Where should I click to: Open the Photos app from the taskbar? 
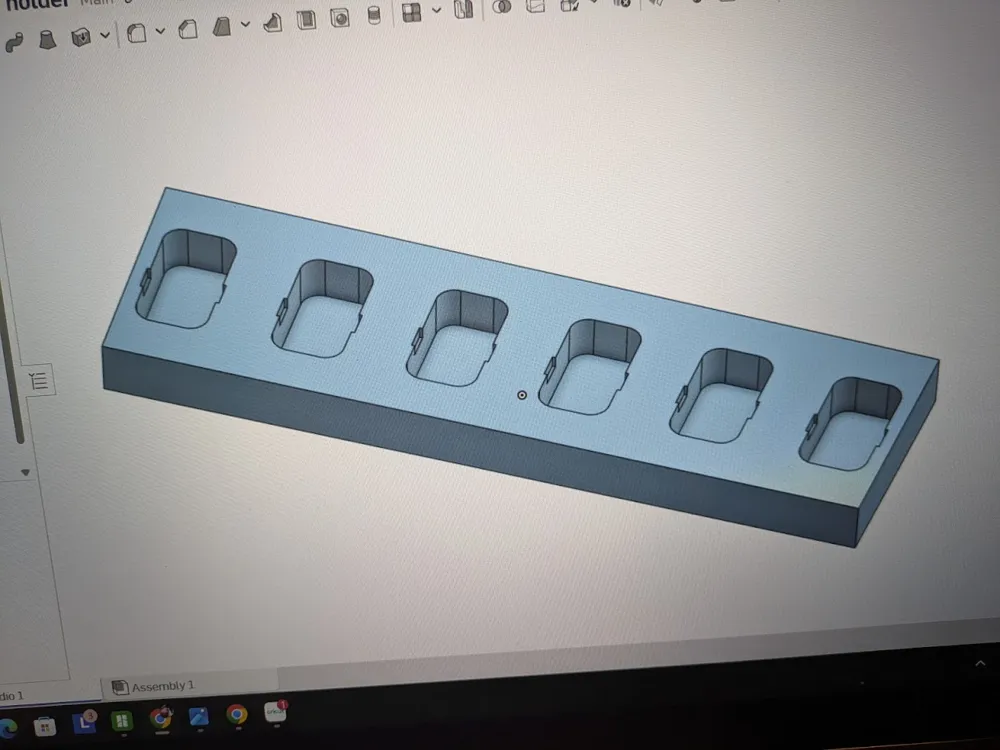coord(199,717)
